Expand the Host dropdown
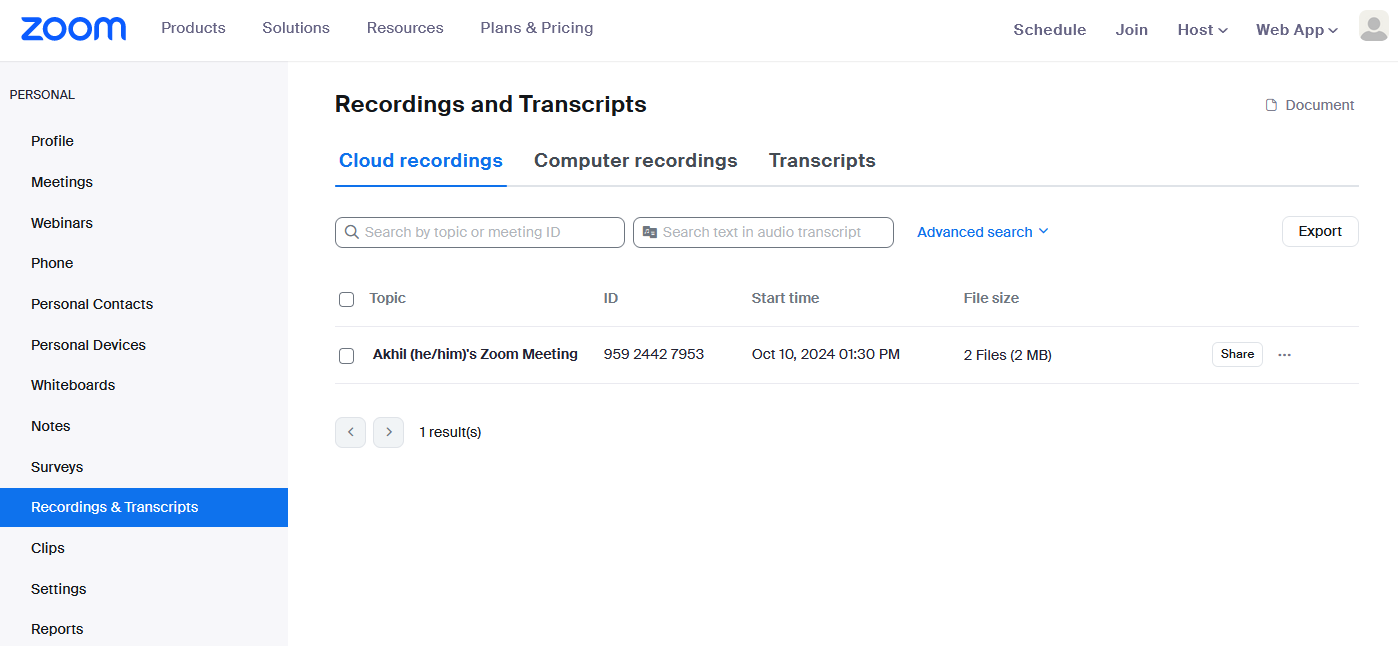The width and height of the screenshot is (1398, 646). 1202,30
